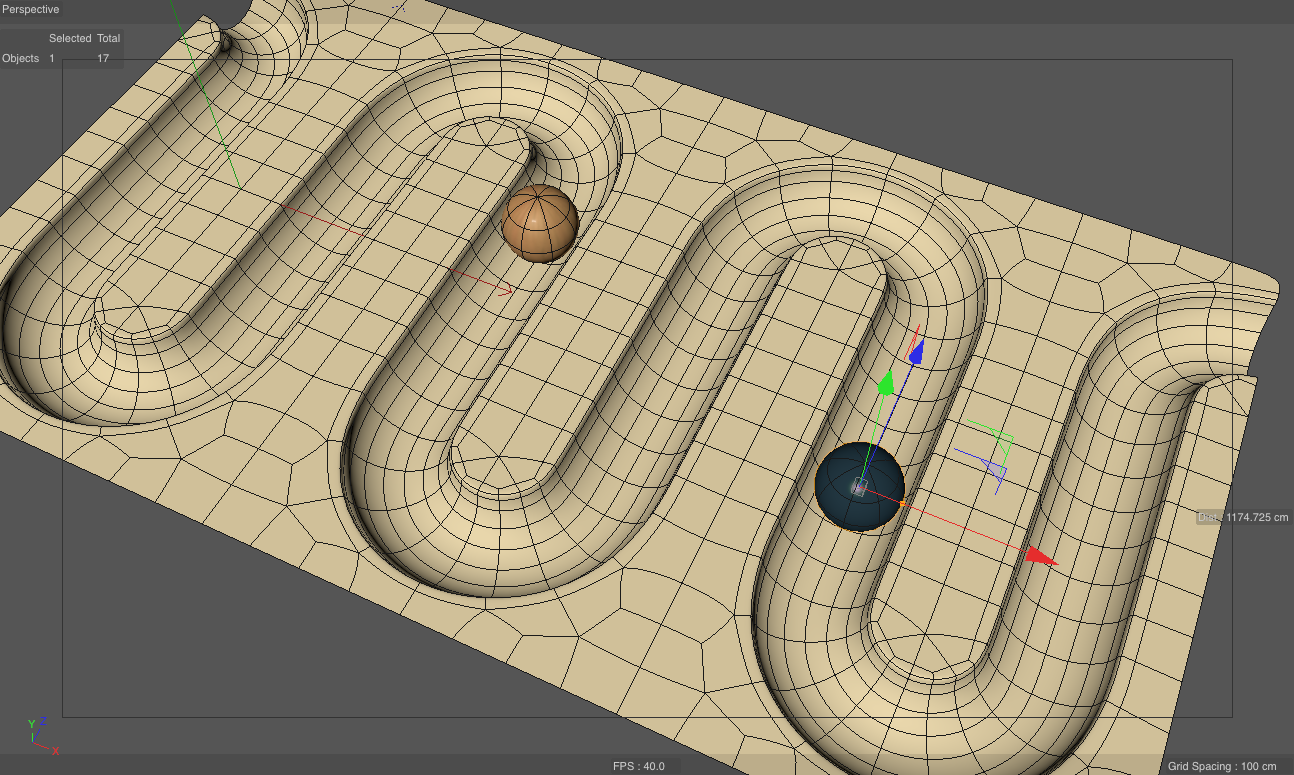Click the small red arrow tip on the track

507,291
